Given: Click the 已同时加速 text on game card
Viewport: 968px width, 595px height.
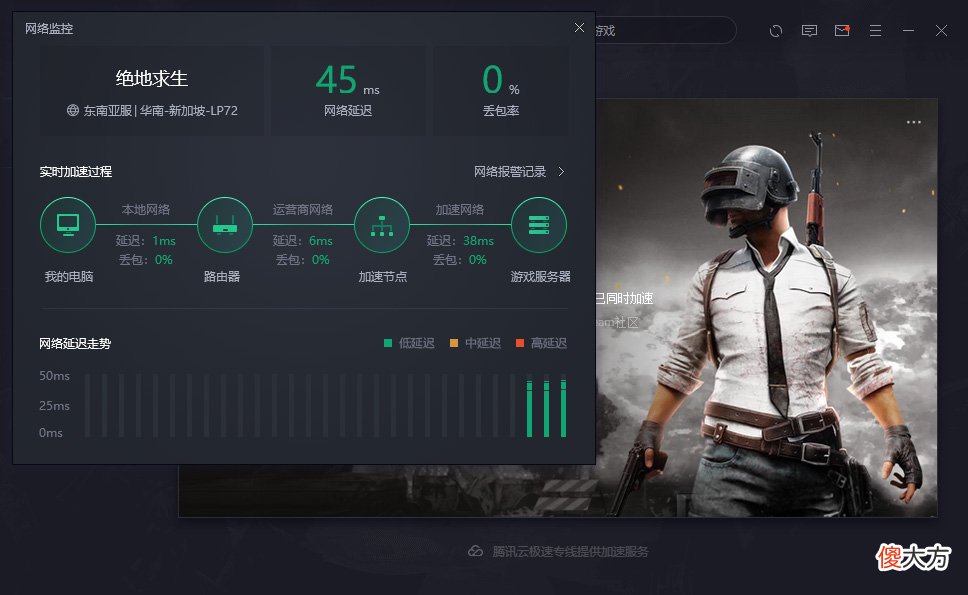Looking at the screenshot, I should (x=624, y=299).
